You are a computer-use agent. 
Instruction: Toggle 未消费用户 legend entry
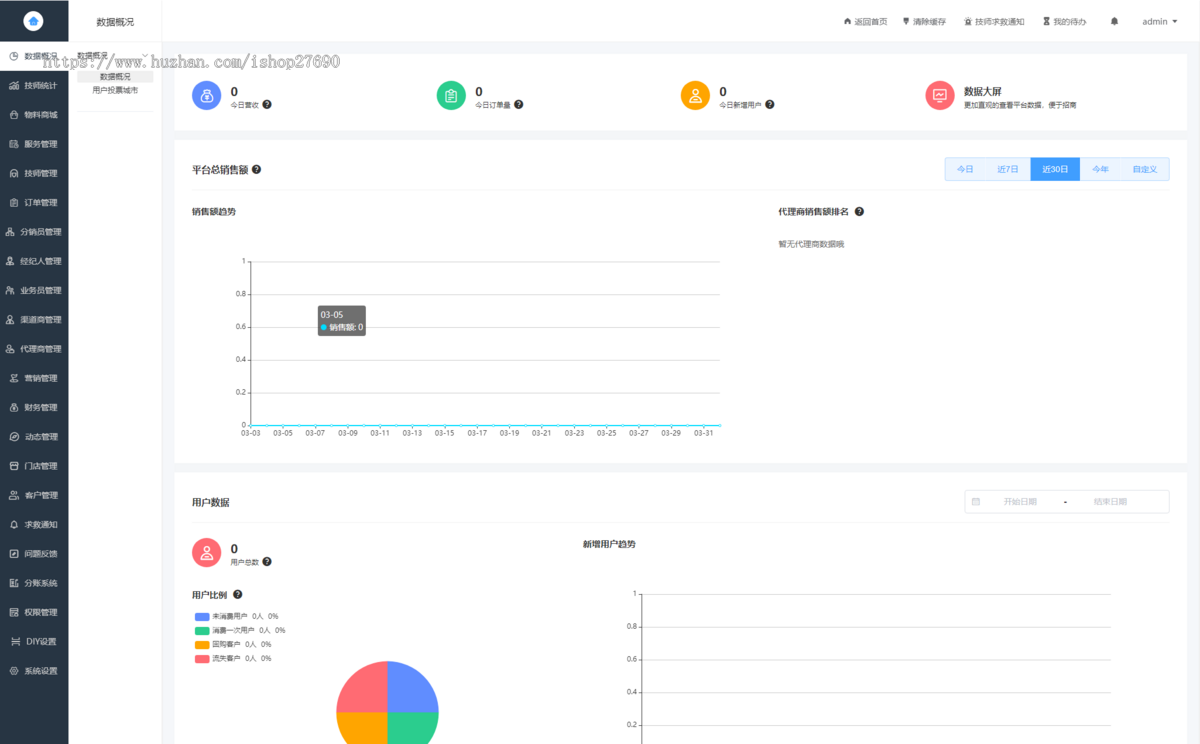pyautogui.click(x=237, y=616)
